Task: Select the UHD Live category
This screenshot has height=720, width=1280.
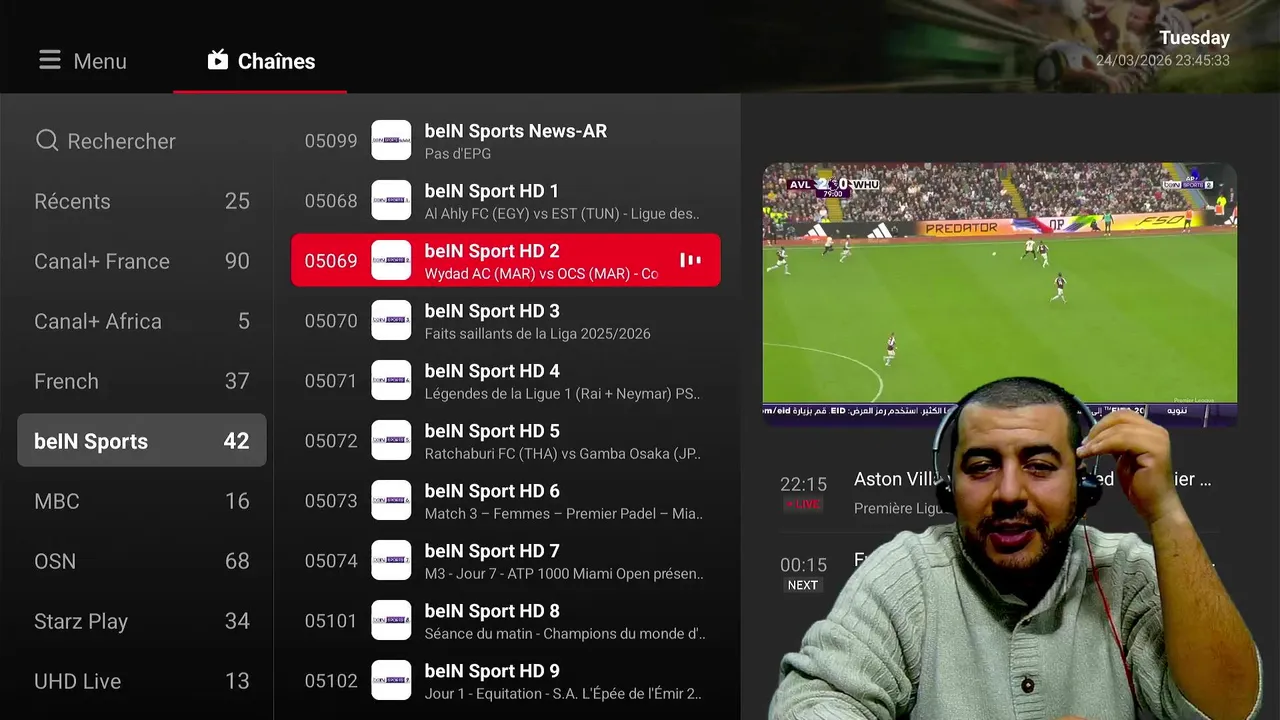Action: tap(142, 681)
